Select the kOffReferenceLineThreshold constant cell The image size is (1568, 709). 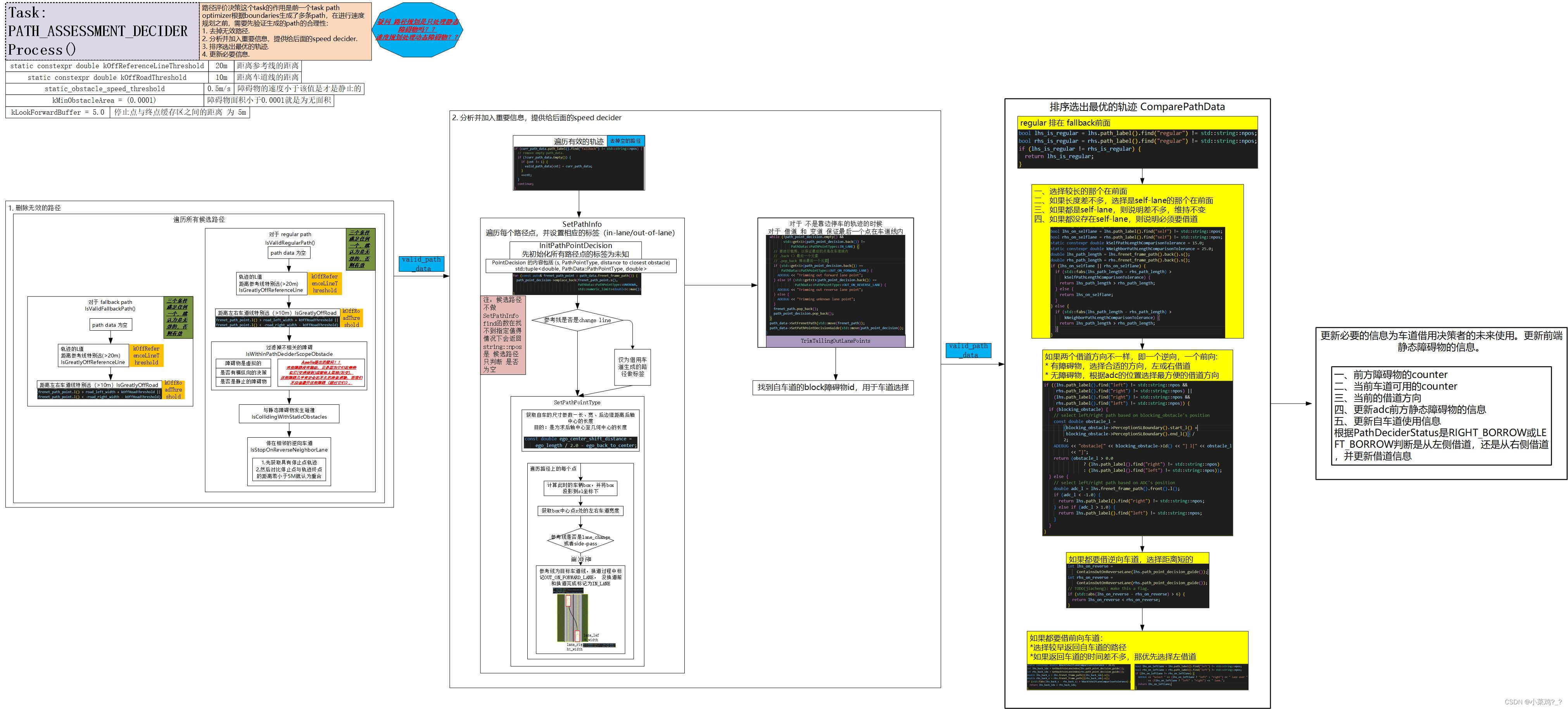(107, 66)
